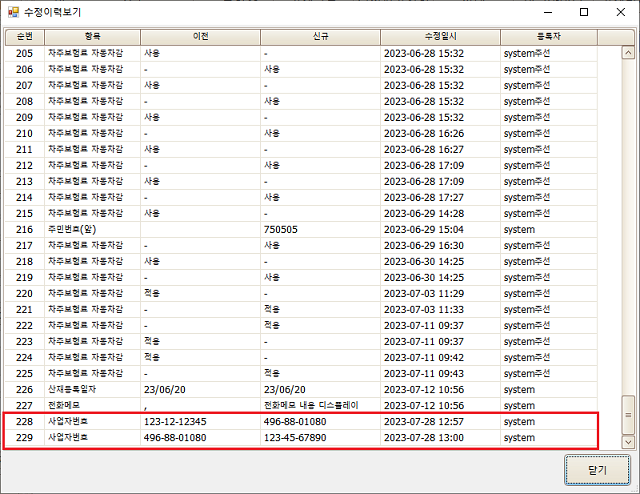Click the 이전 column header
Image resolution: width=640 pixels, height=494 pixels.
tap(200, 36)
